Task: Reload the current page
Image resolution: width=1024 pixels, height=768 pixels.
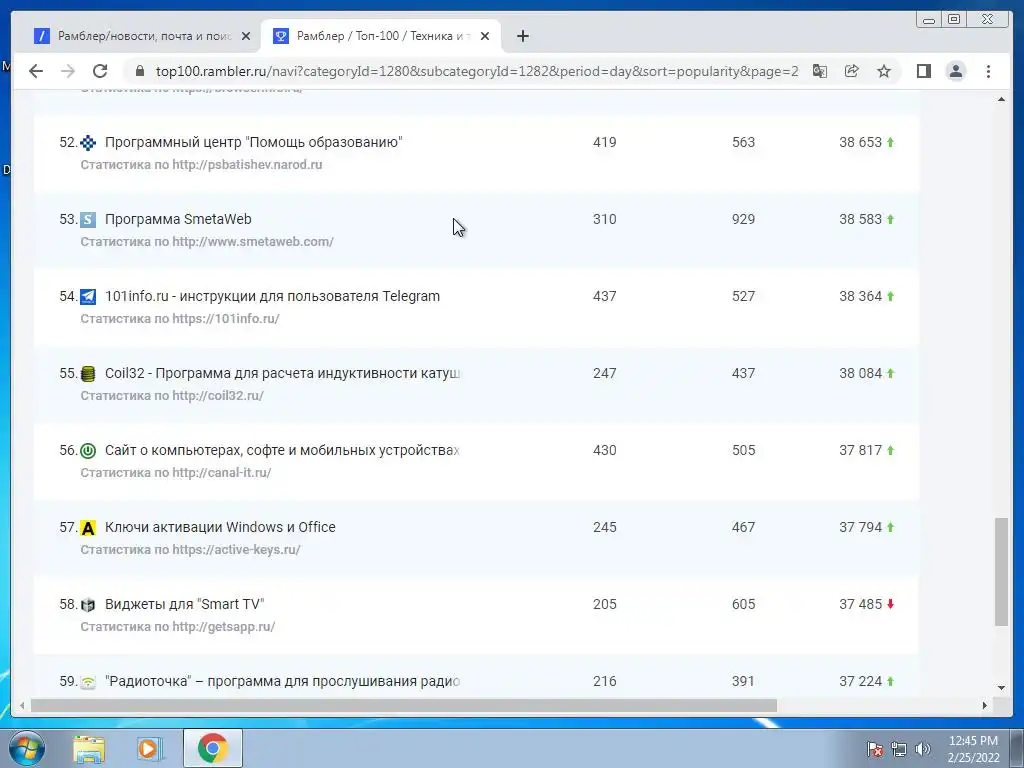Action: [x=100, y=71]
